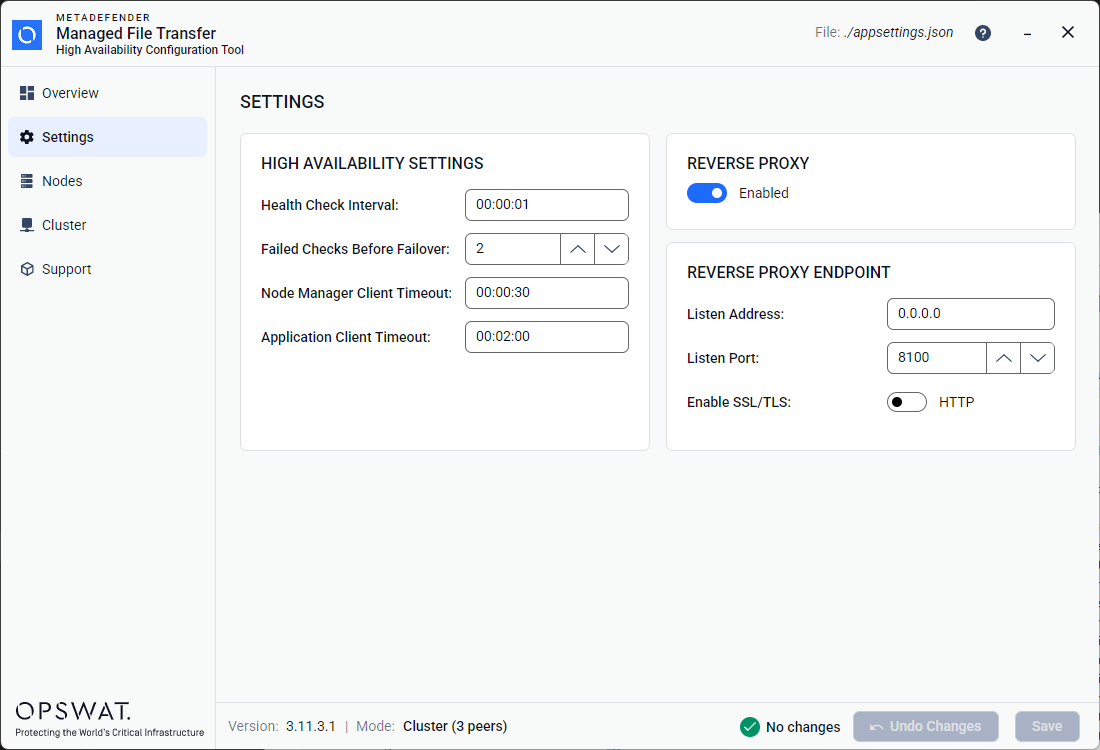The image size is (1100, 750).
Task: Click the No changes status text
Action: point(803,727)
